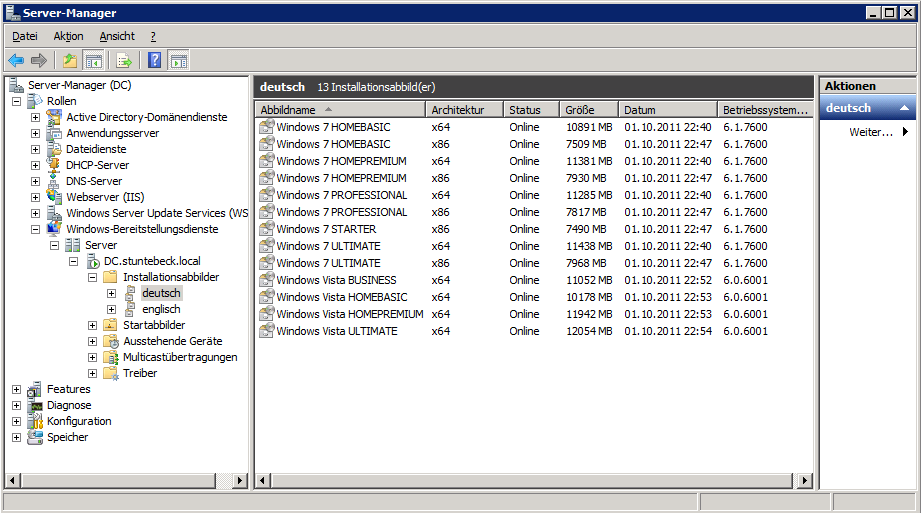Sort list by Größe column header
Image resolution: width=921 pixels, height=513 pixels.
[x=588, y=110]
